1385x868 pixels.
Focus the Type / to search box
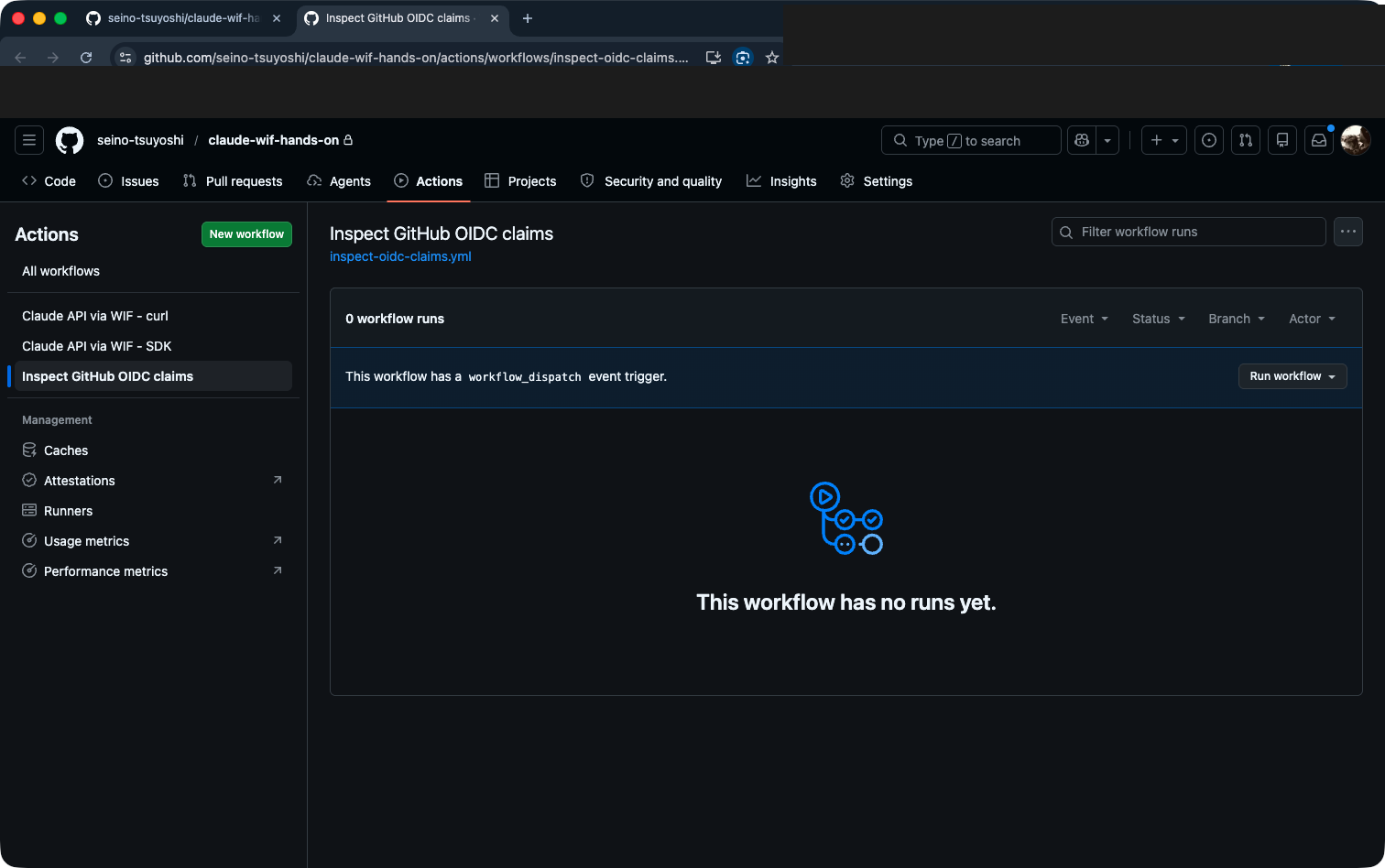[971, 140]
